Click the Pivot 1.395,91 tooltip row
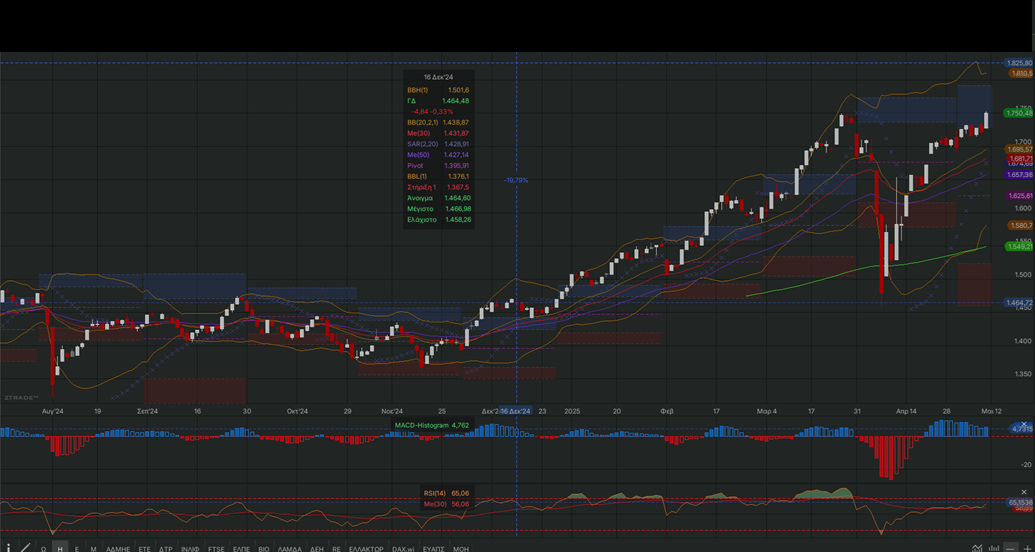This screenshot has width=1035, height=552. coord(439,165)
